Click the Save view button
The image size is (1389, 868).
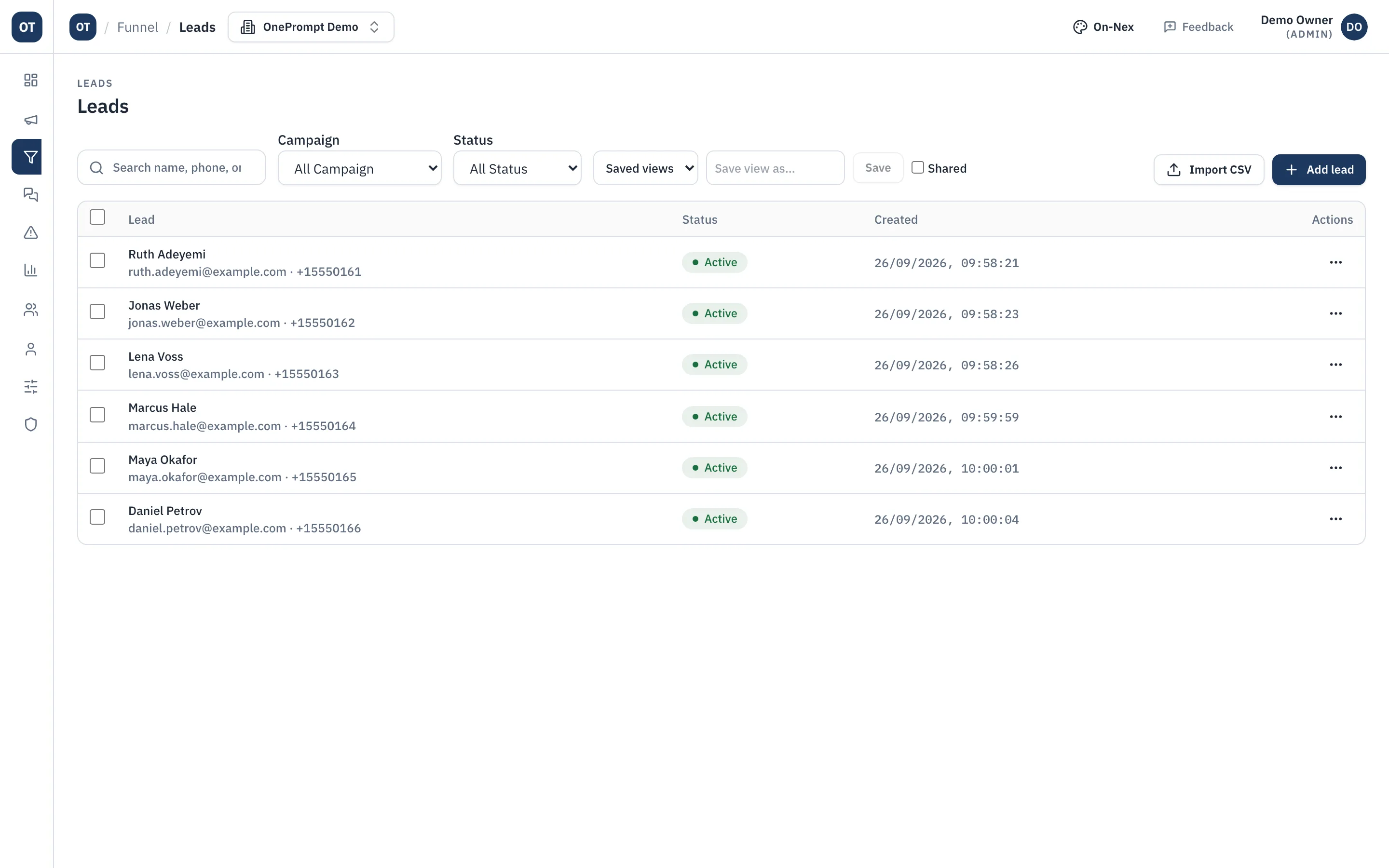pos(878,168)
